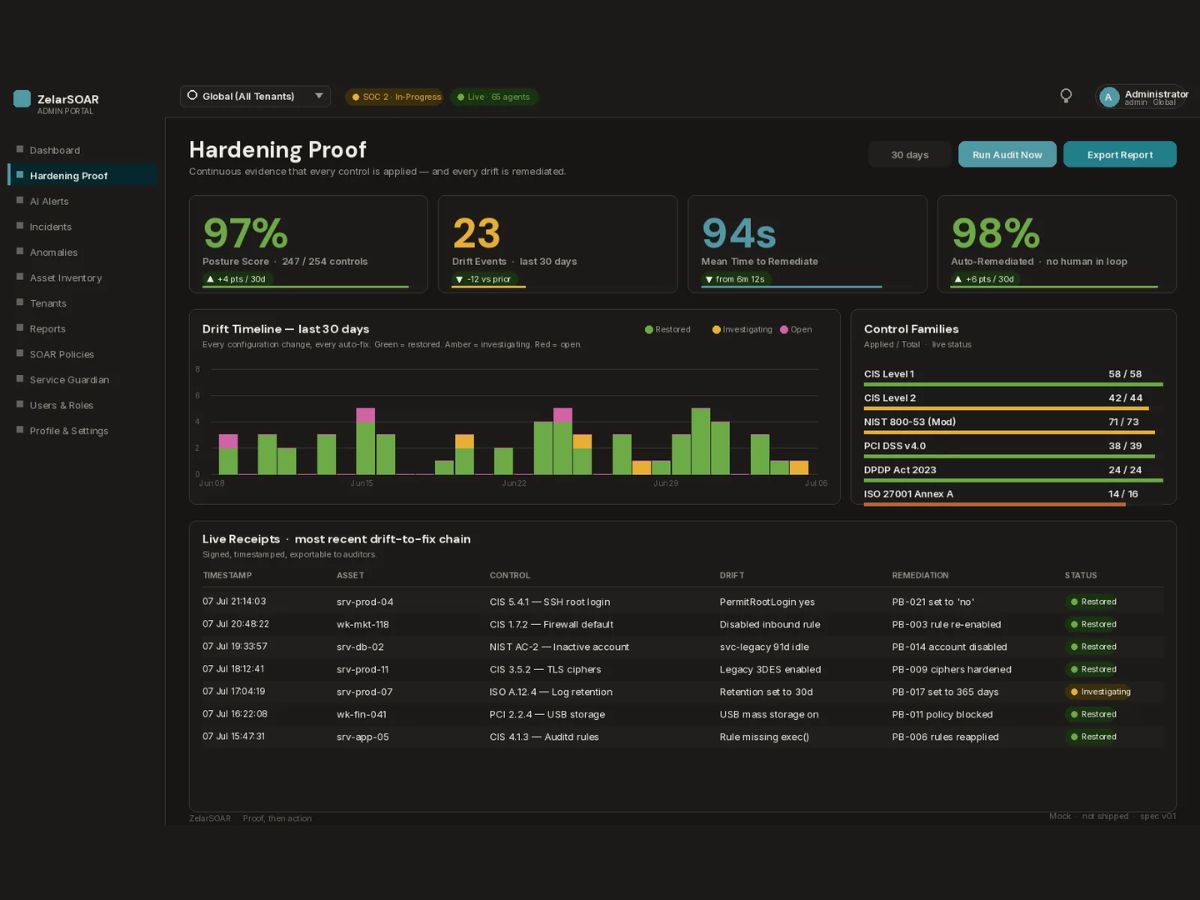1200x900 pixels.
Task: Open SOAR Policies page
Action: 62,354
